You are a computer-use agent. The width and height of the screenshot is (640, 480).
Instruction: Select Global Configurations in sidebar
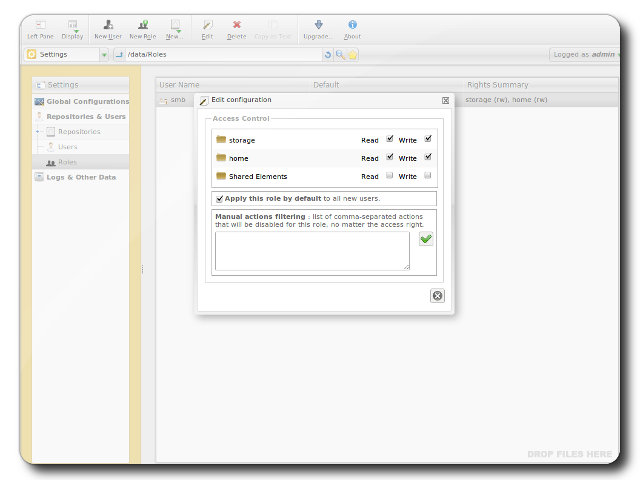point(87,101)
